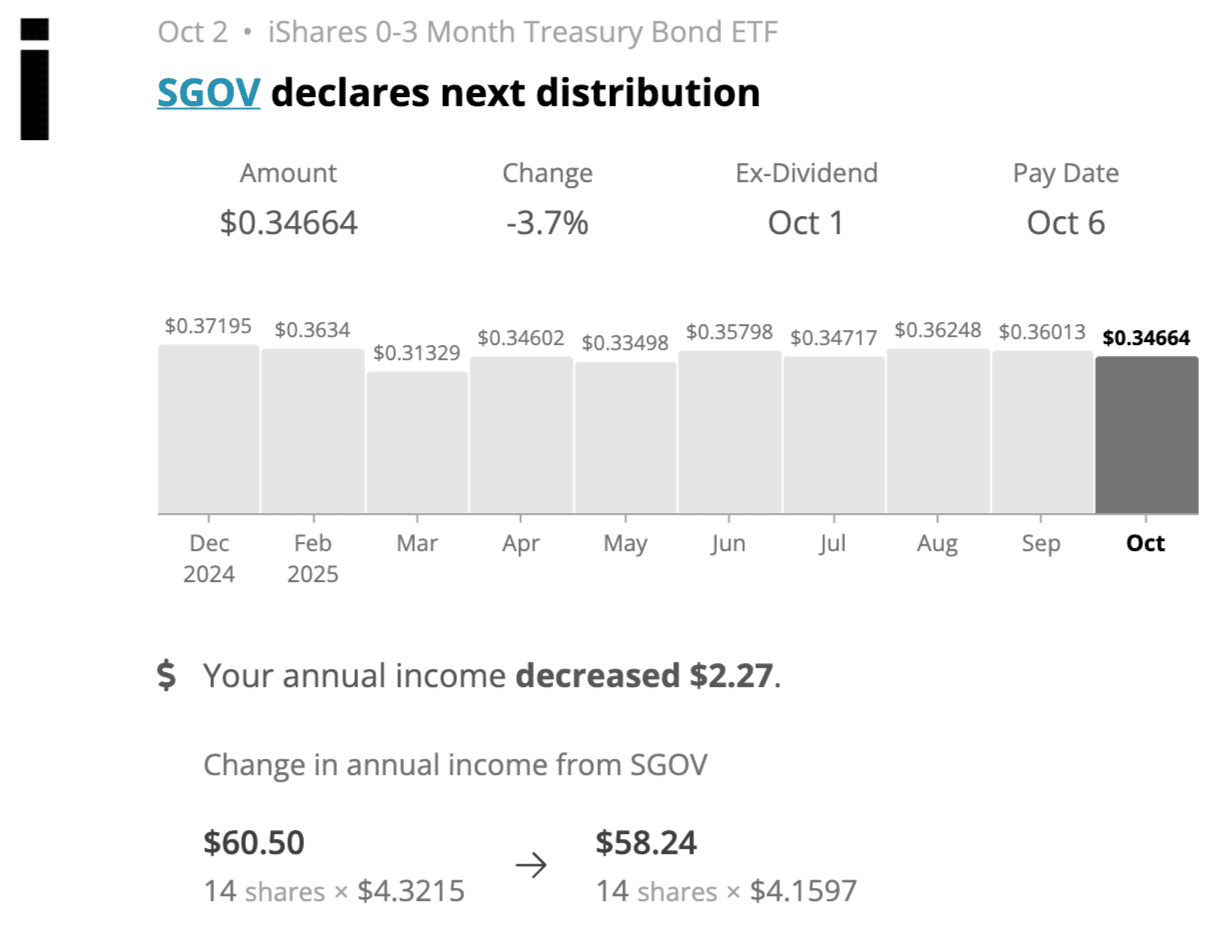Click the -3.7% Change value

tap(547, 222)
